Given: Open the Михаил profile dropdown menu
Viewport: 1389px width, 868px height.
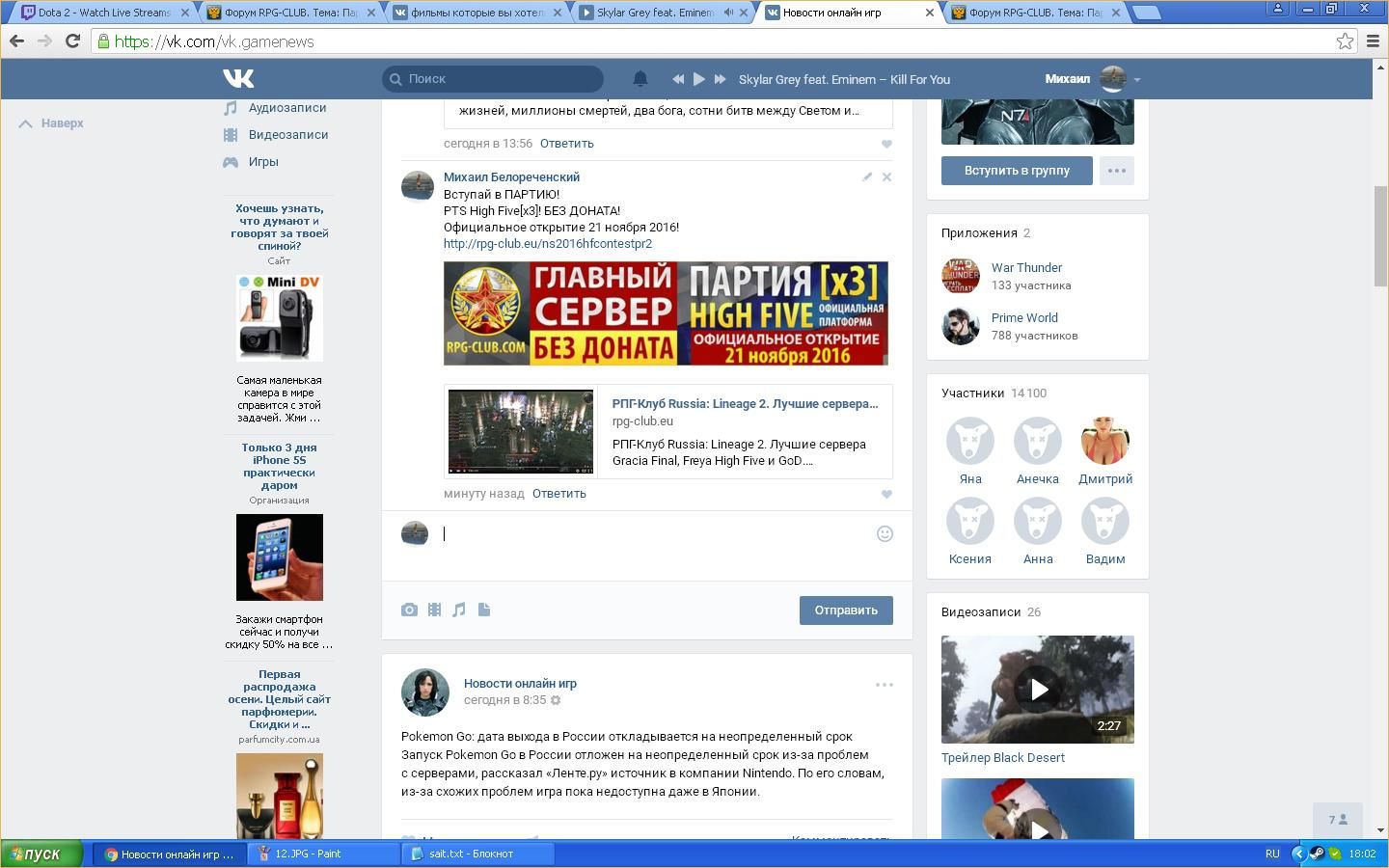Looking at the screenshot, I should pyautogui.click(x=1137, y=79).
